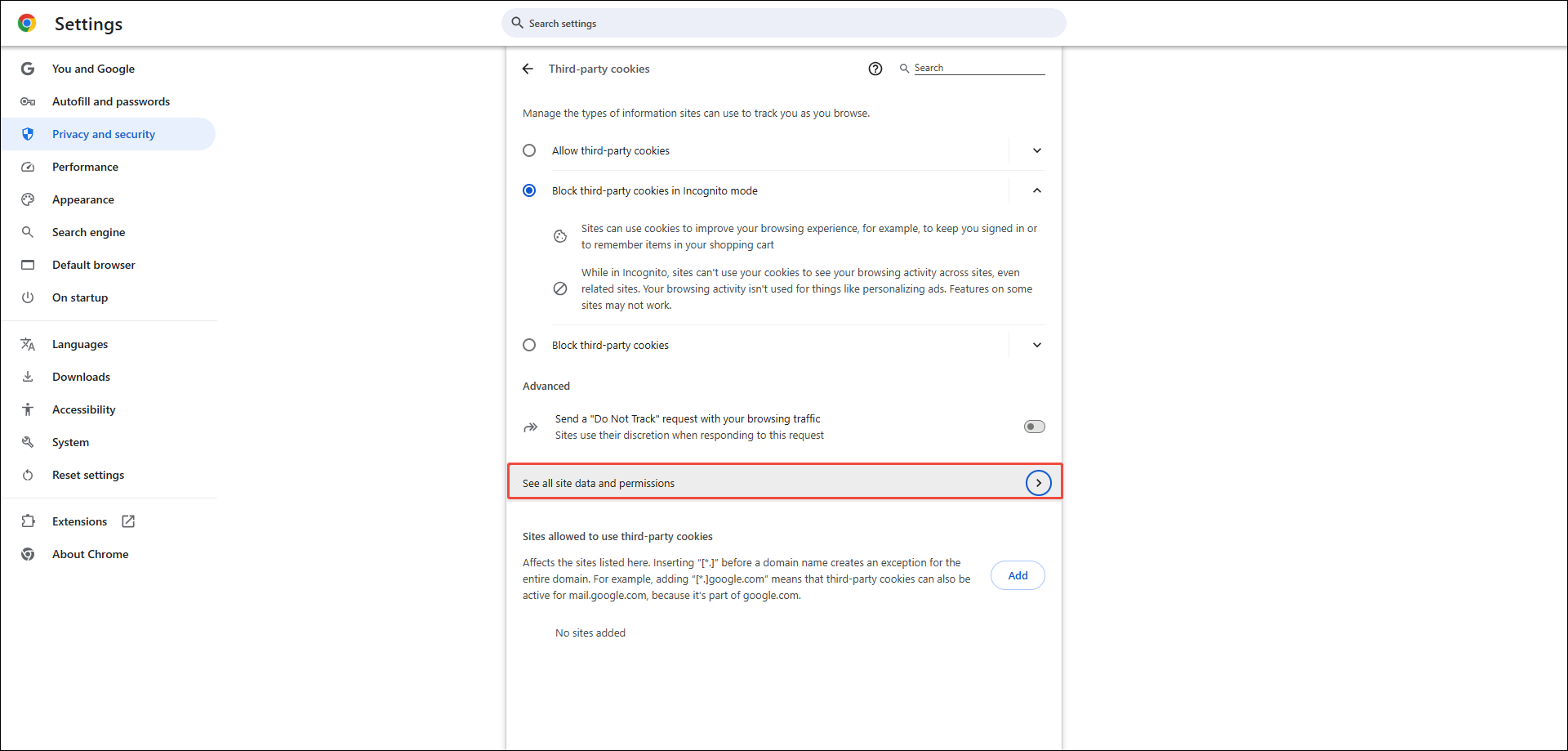The image size is (1568, 751).
Task: Choose Block third-party cookies option
Action: point(529,345)
